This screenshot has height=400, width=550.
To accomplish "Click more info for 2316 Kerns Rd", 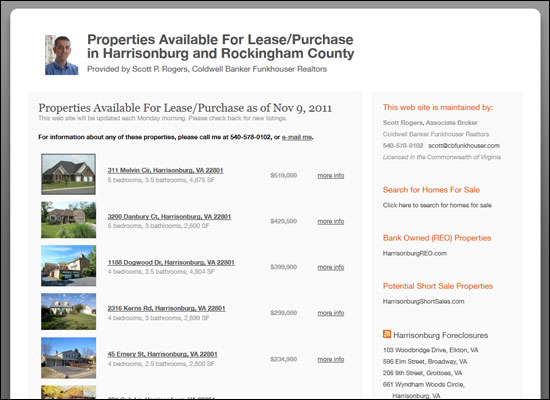I will (331, 313).
